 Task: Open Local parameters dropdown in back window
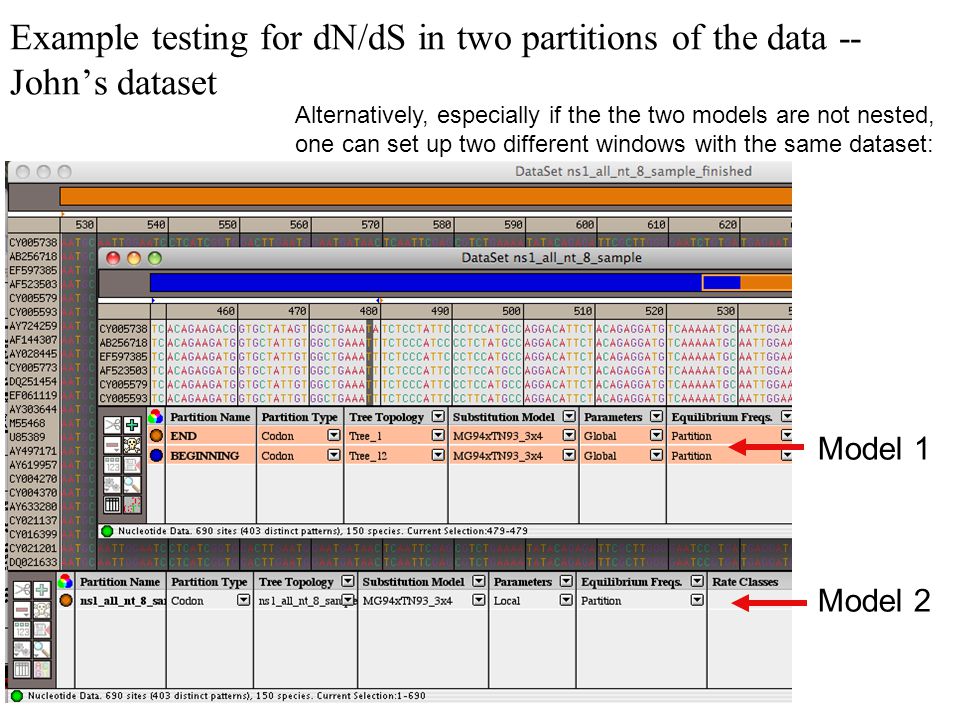click(566, 601)
